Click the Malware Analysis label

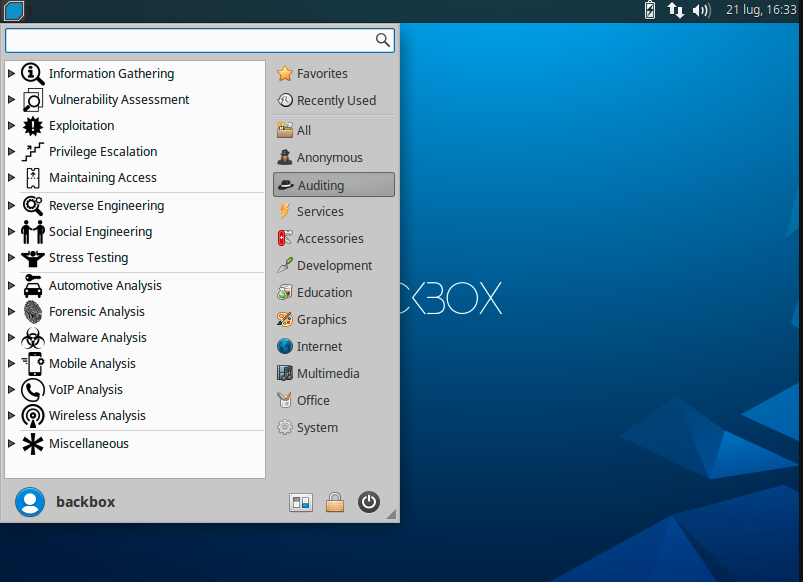98,338
